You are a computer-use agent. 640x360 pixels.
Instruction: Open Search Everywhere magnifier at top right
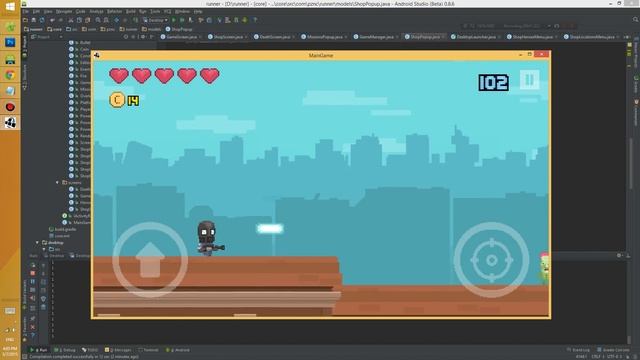pos(635,20)
